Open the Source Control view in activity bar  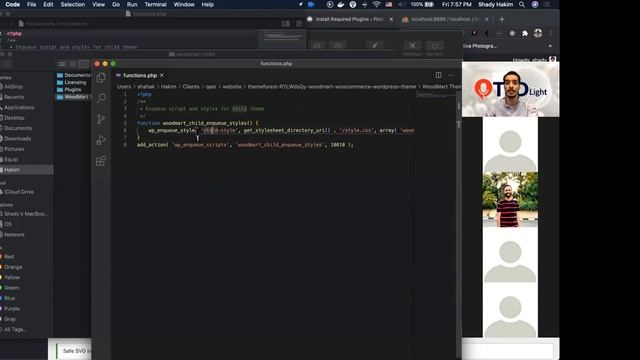coord(101,119)
